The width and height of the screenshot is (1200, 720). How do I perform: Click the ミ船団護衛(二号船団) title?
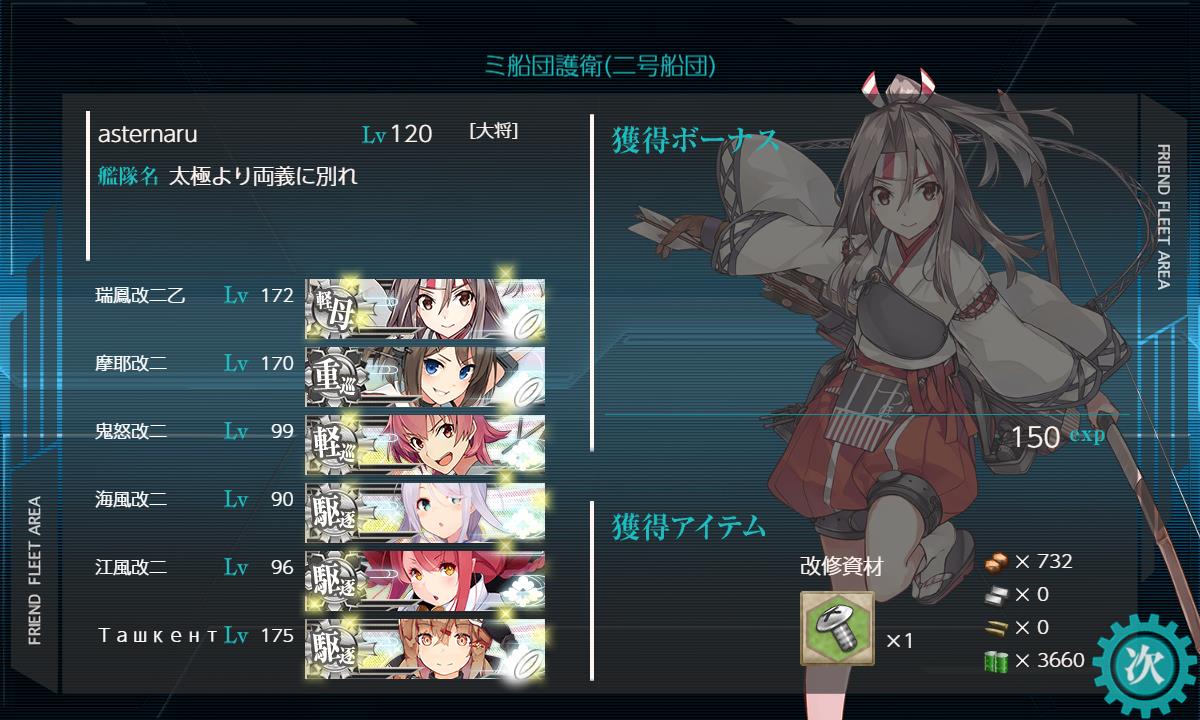click(x=600, y=66)
